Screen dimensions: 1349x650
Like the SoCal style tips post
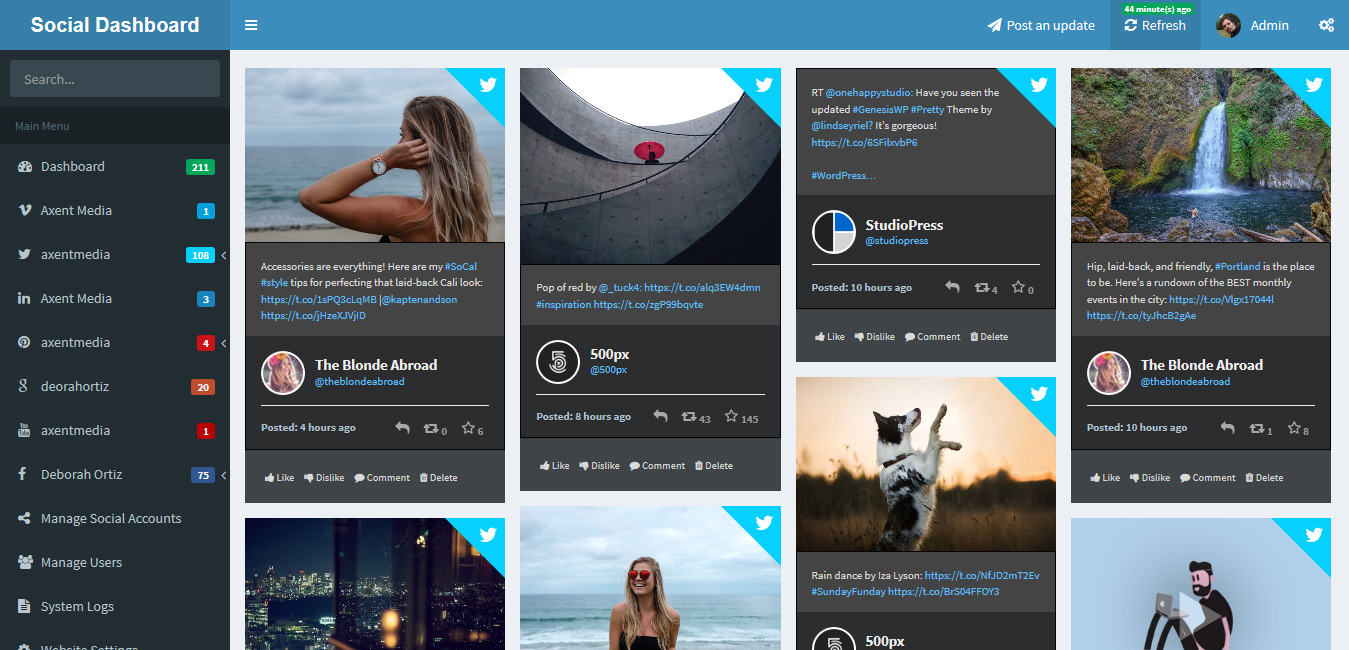pos(279,478)
